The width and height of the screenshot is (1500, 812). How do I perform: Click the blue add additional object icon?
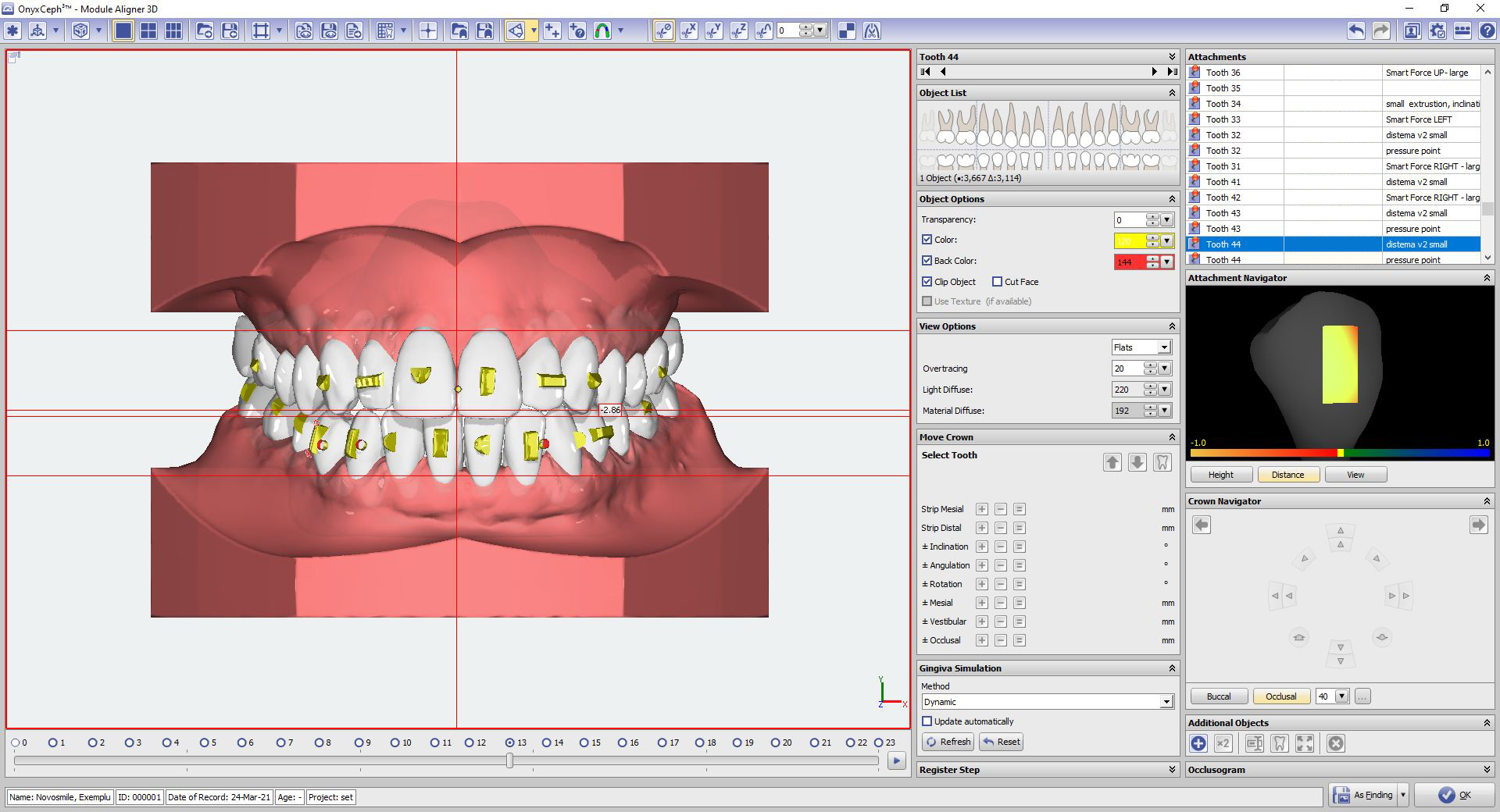(x=1198, y=743)
